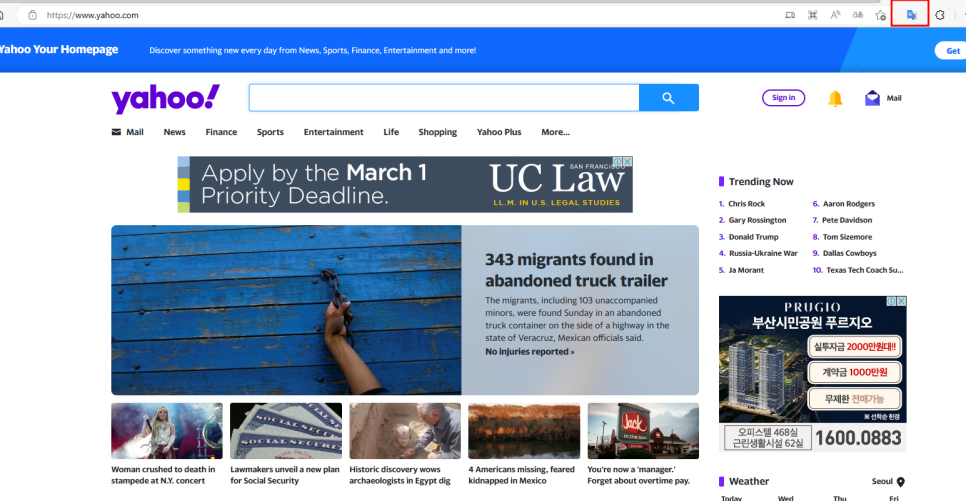Open the Finance nav item
This screenshot has height=501, width=966.
221,132
